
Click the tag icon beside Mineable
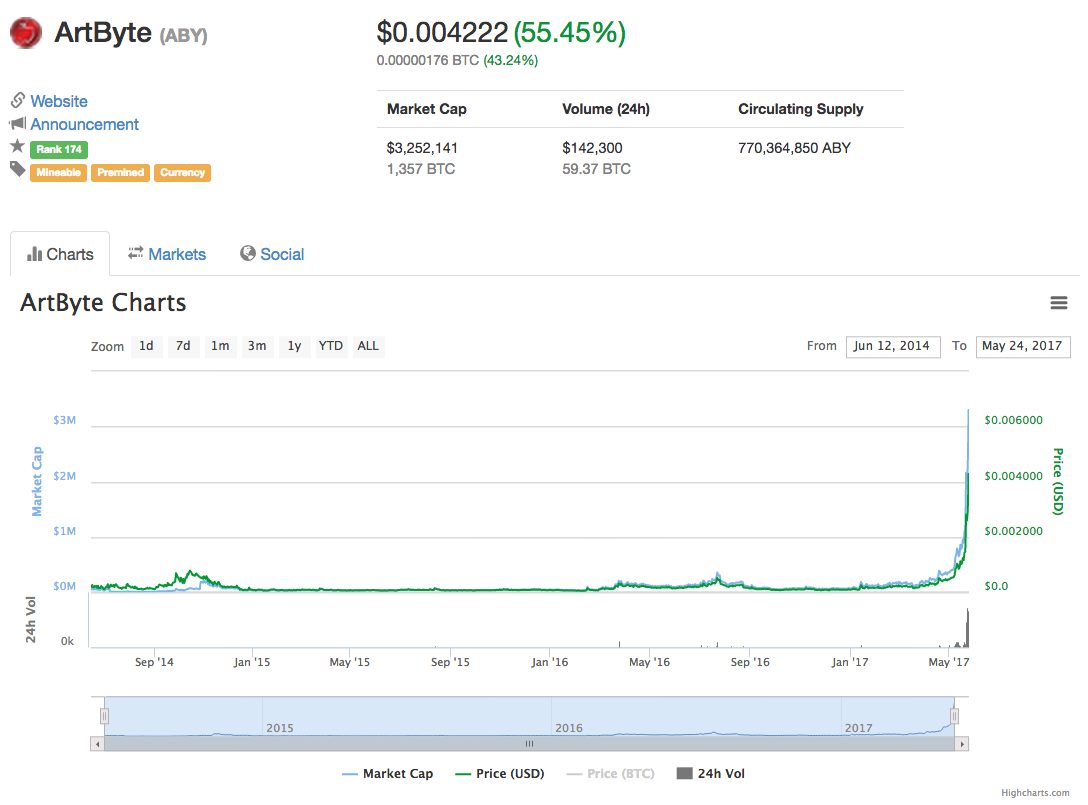pos(17,169)
